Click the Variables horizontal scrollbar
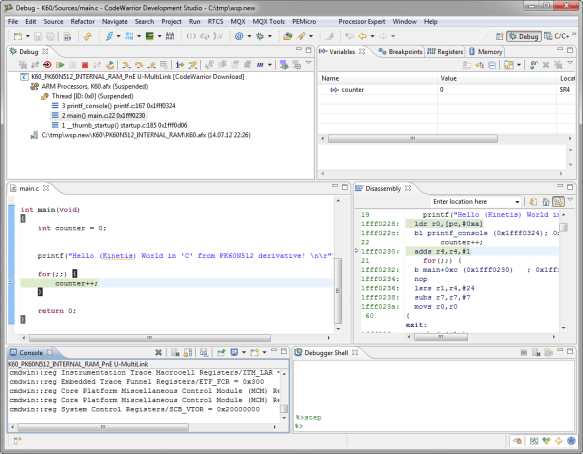583x454 pixels. point(412,139)
